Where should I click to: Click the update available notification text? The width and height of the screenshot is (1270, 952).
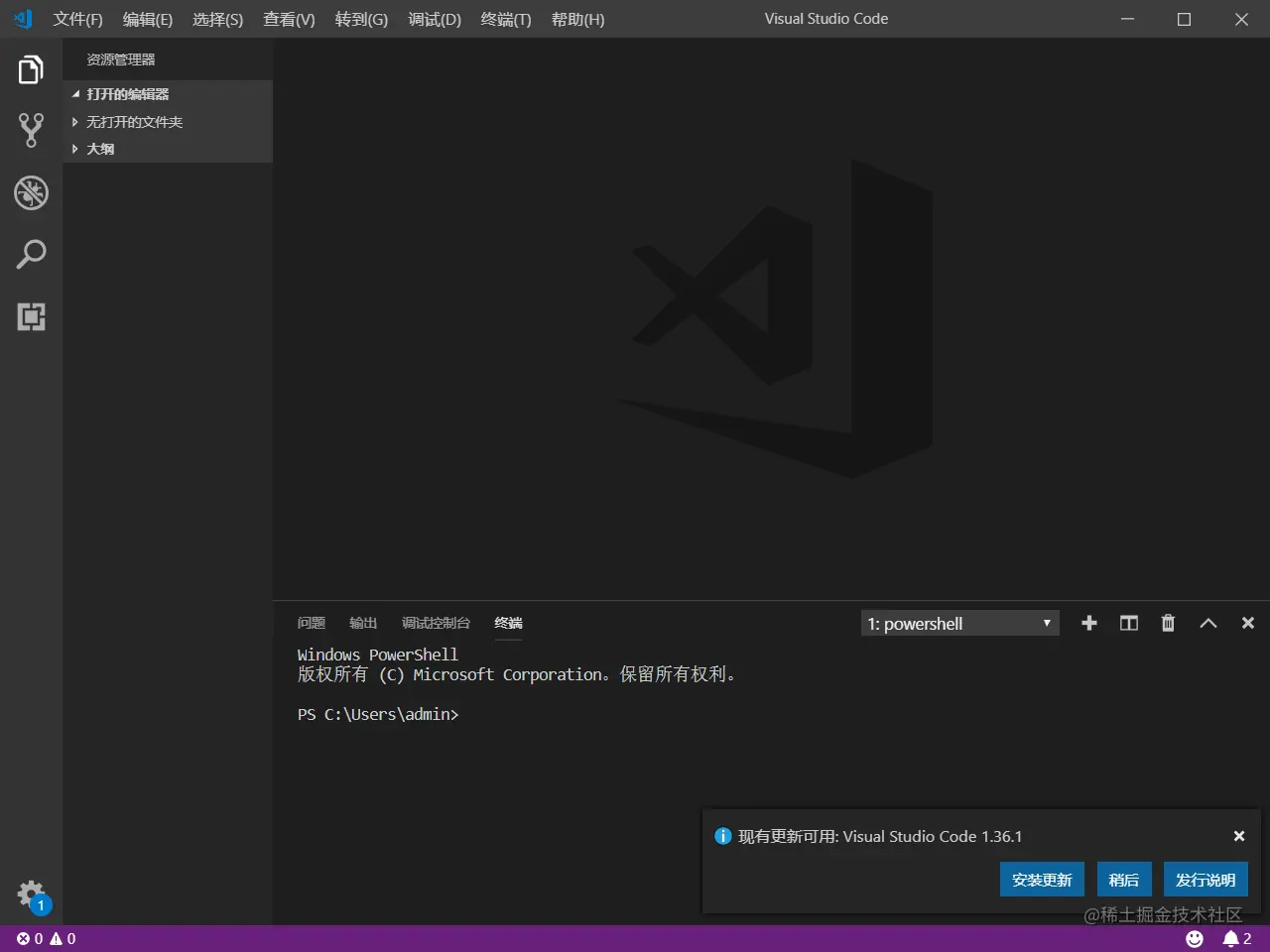[x=880, y=836]
